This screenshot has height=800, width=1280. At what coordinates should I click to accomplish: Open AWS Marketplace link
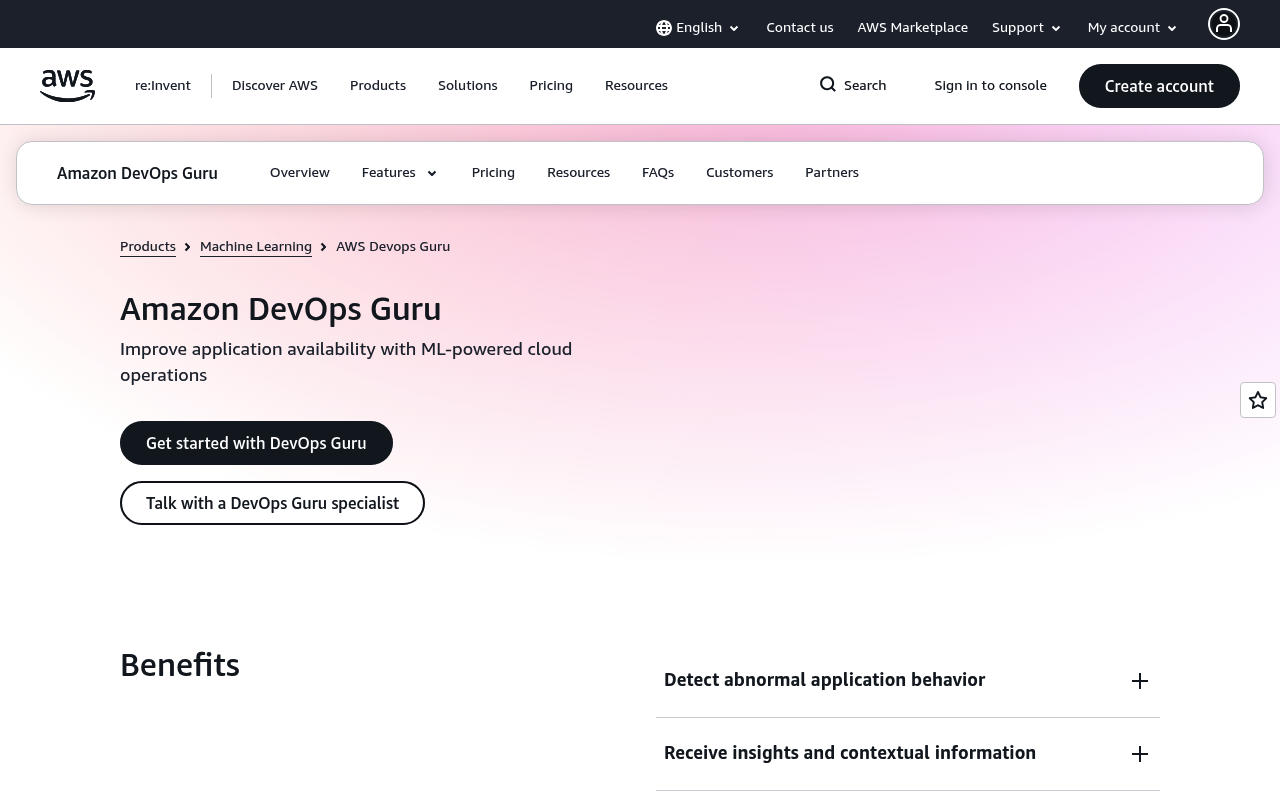[912, 27]
